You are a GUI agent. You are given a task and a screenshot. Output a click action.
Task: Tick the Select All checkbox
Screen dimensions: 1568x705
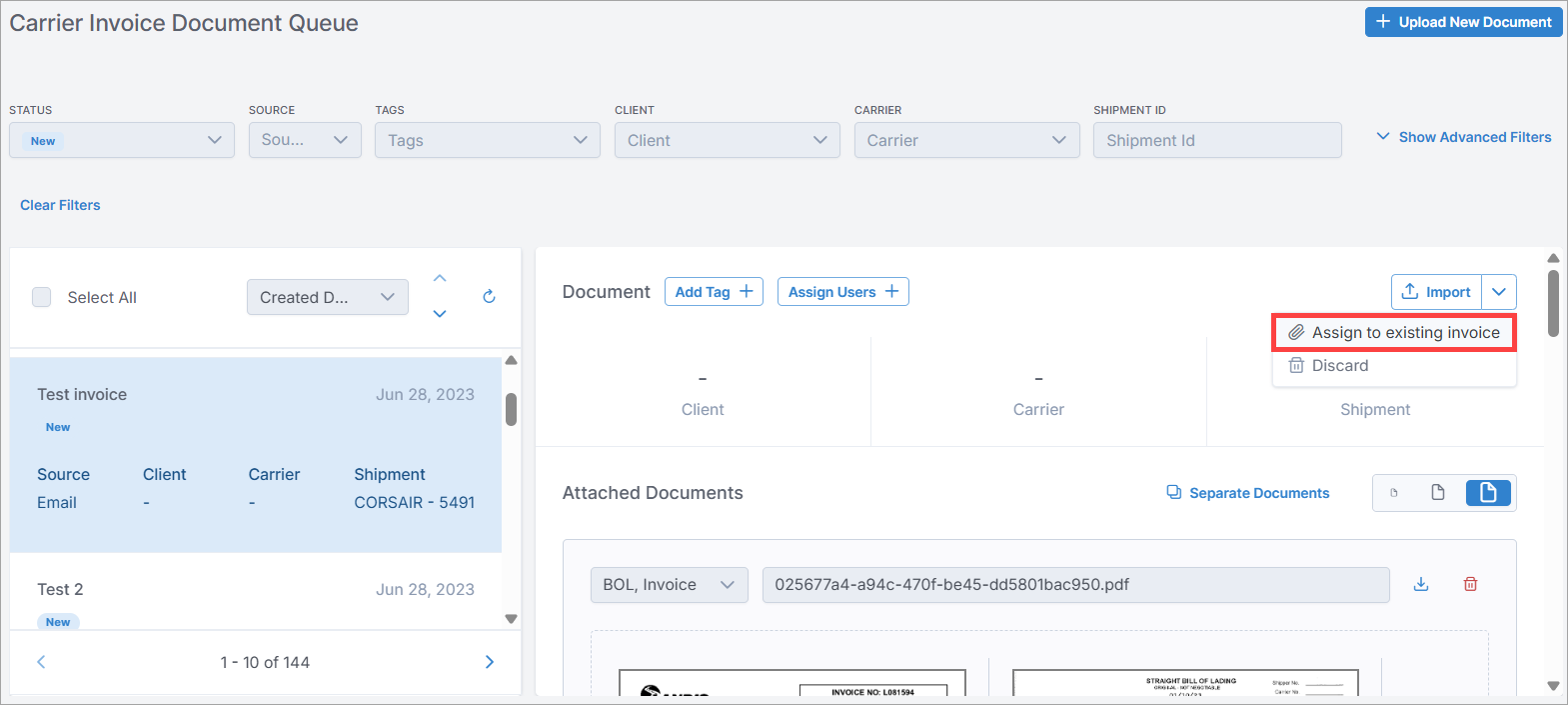[x=42, y=297]
